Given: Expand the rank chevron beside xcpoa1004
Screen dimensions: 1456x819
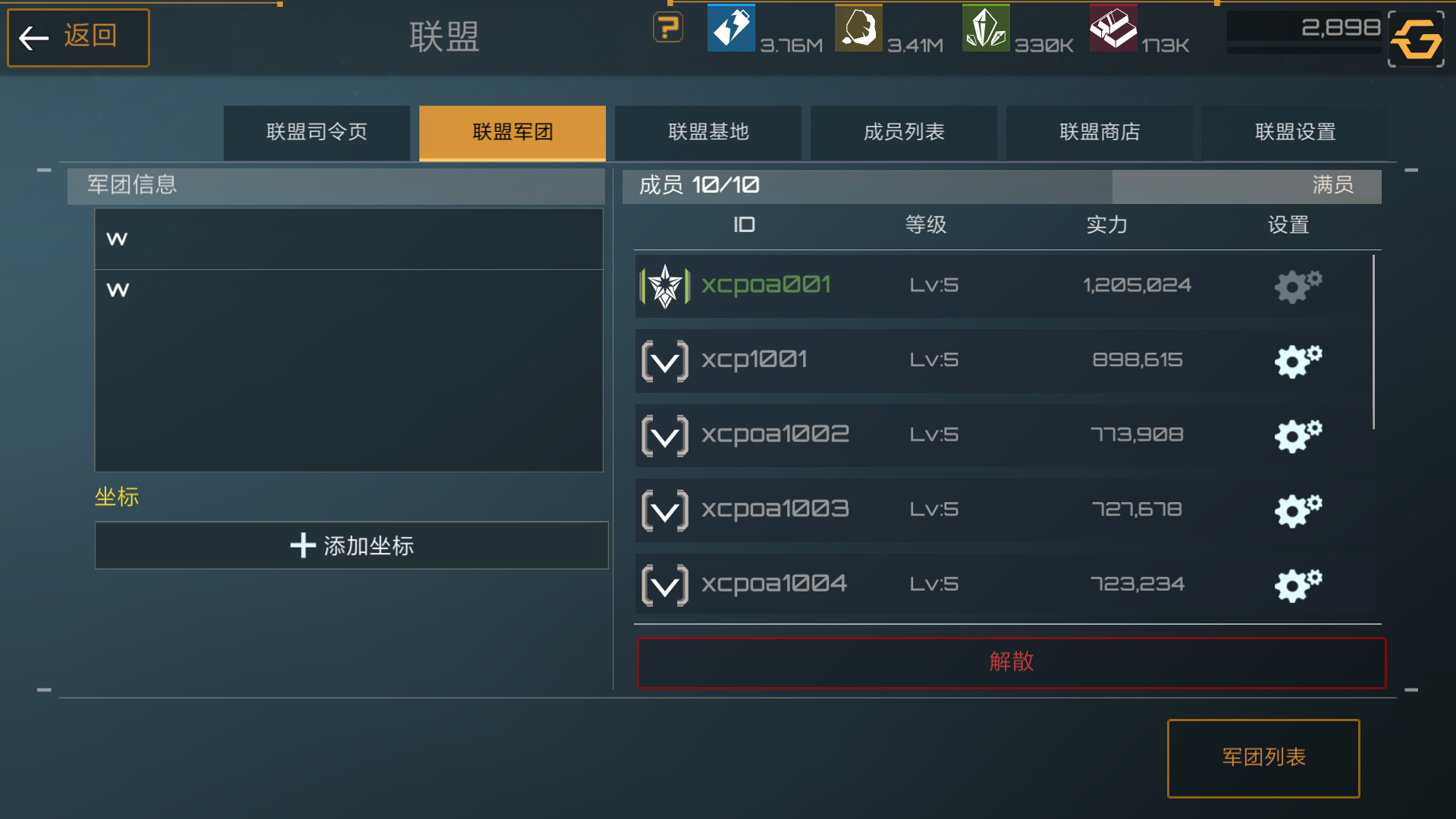Looking at the screenshot, I should (x=665, y=585).
